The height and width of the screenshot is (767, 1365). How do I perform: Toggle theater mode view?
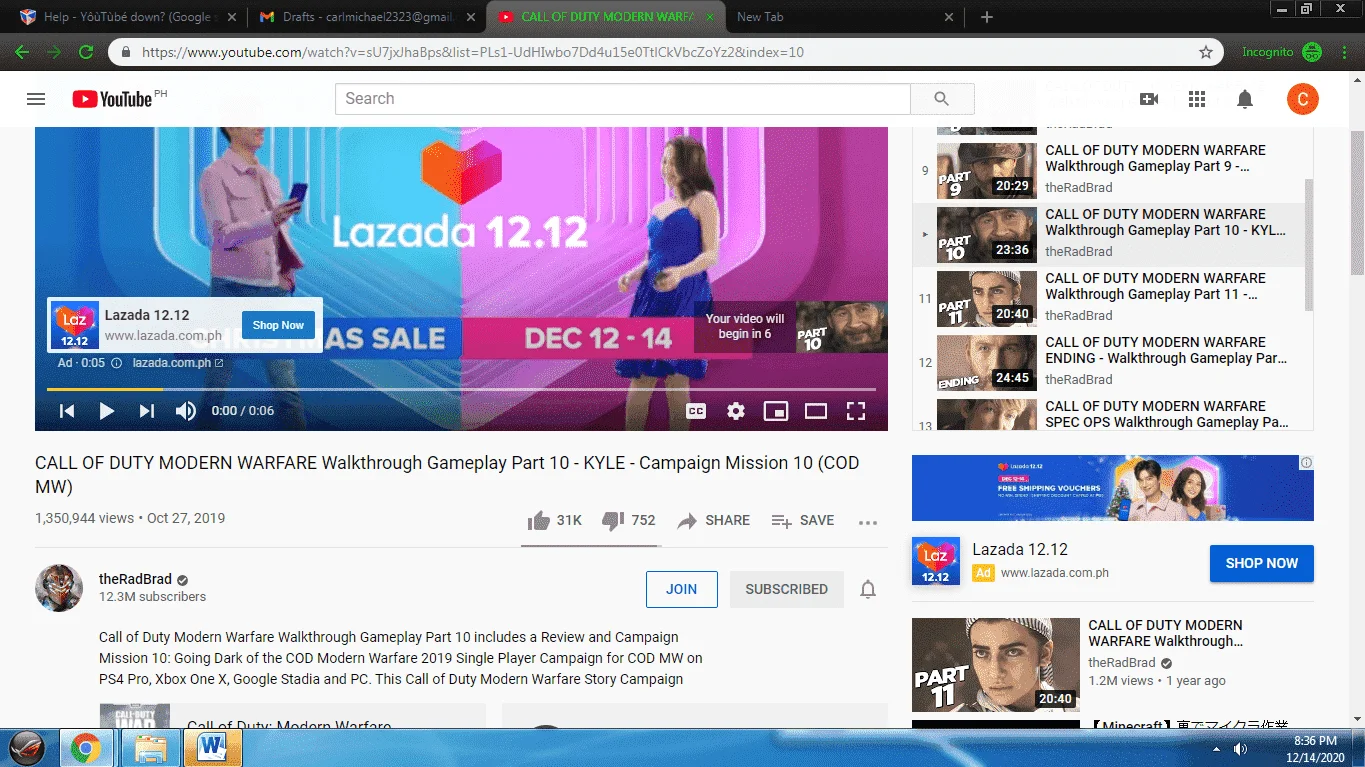click(x=816, y=411)
